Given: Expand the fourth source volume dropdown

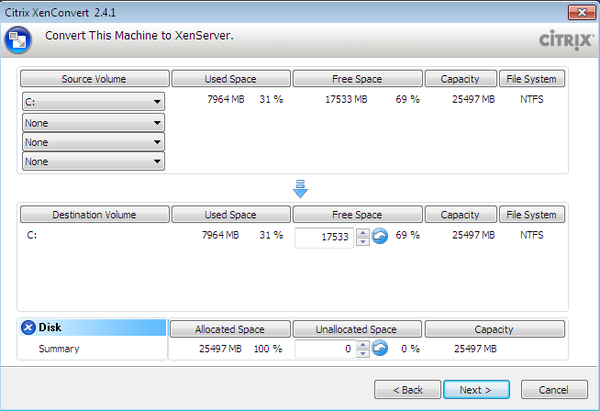Looking at the screenshot, I should point(93,161).
